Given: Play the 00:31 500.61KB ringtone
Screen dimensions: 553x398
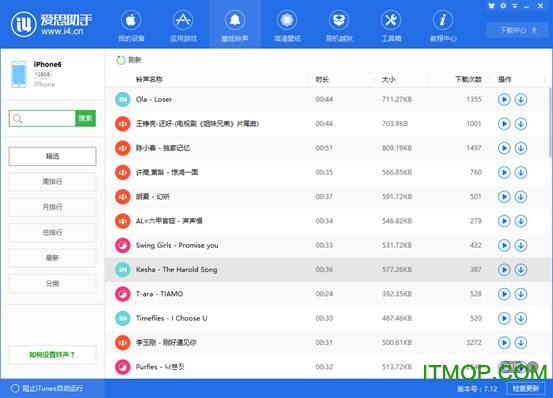Looking at the screenshot, I should click(504, 343).
